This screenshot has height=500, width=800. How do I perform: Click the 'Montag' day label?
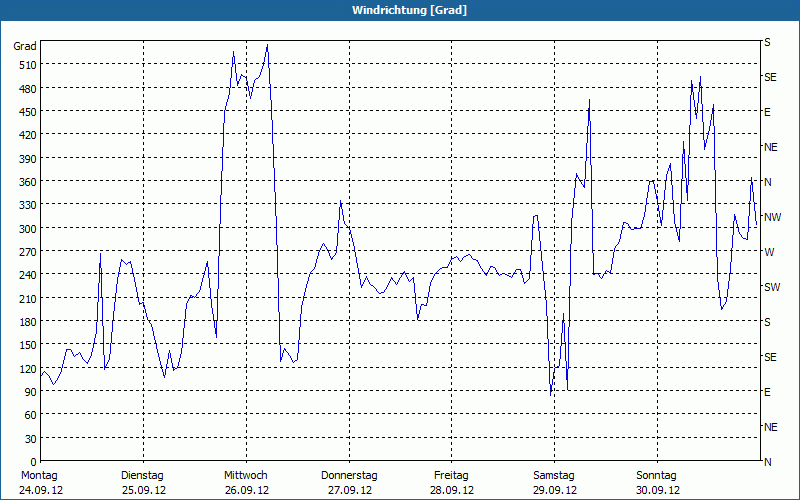(39, 476)
